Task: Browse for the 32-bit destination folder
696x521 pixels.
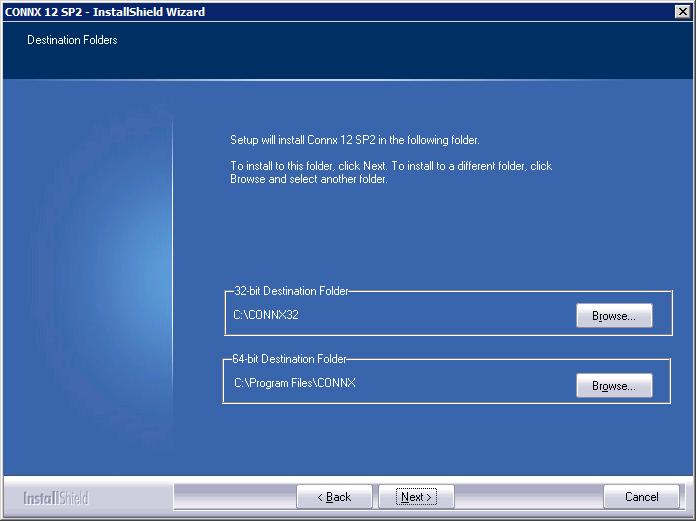Action: 614,316
